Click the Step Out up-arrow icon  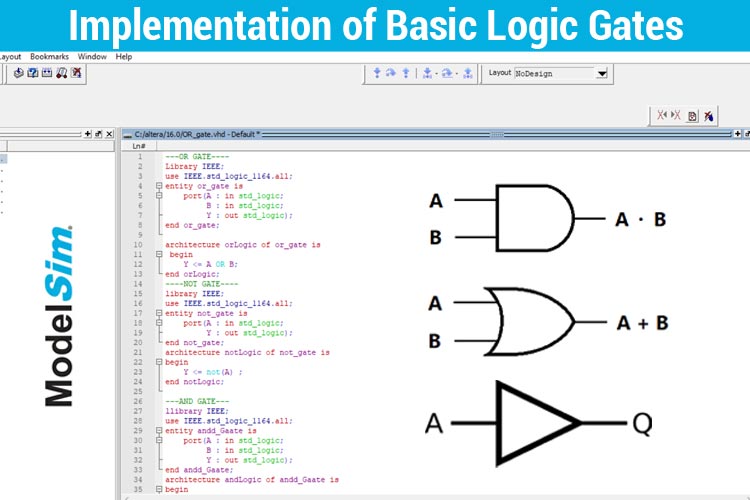(x=406, y=73)
